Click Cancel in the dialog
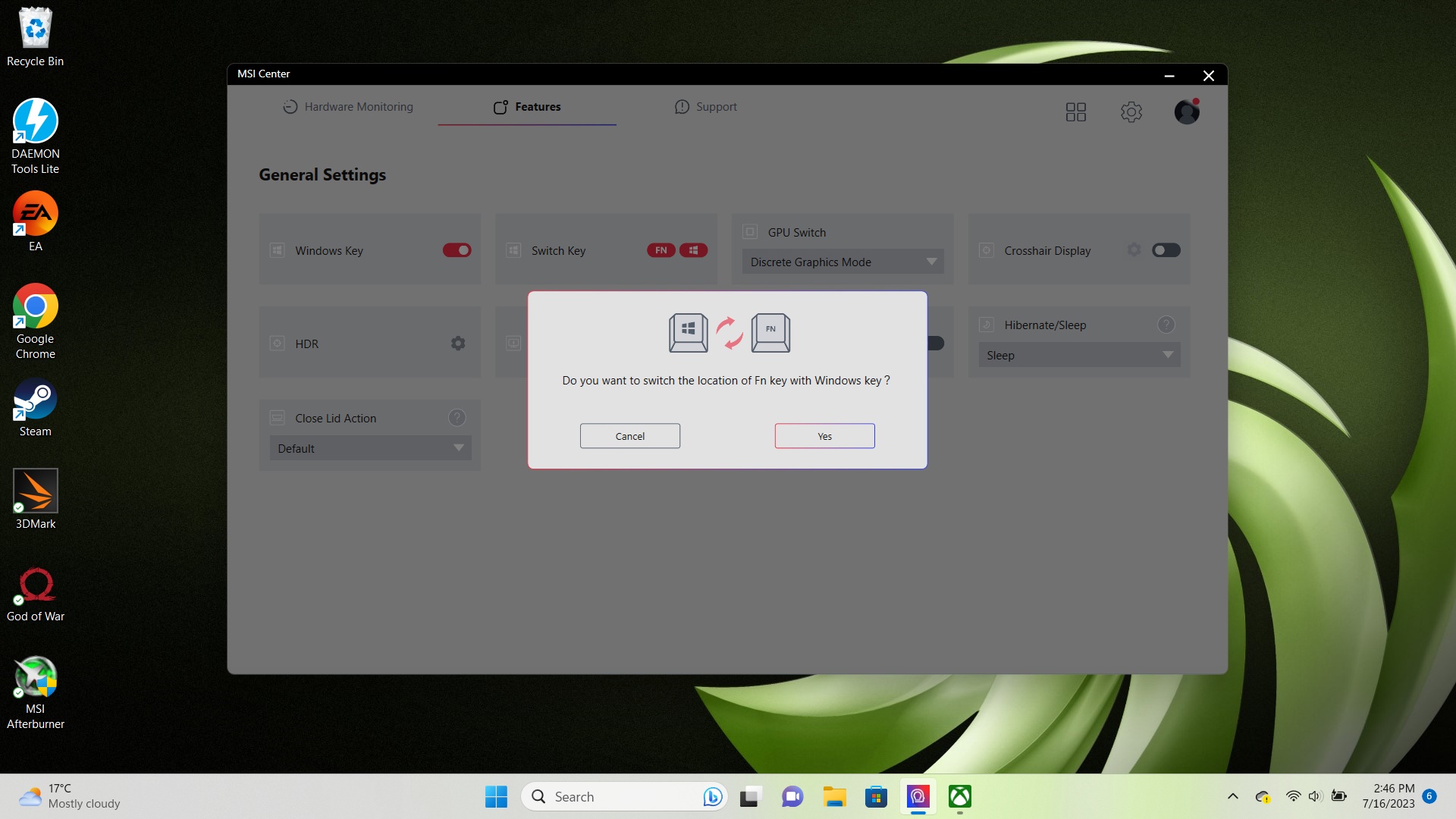The width and height of the screenshot is (1456, 819). [629, 436]
